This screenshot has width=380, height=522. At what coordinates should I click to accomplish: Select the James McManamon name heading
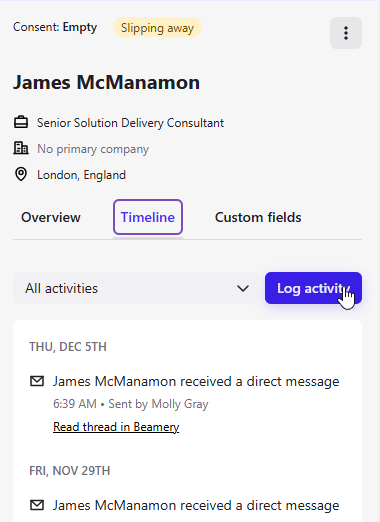[106, 82]
